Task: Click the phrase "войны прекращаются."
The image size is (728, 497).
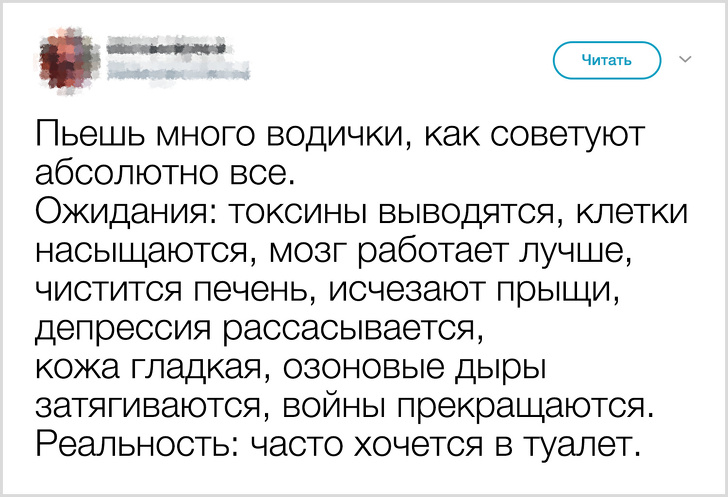Action: pos(470,406)
